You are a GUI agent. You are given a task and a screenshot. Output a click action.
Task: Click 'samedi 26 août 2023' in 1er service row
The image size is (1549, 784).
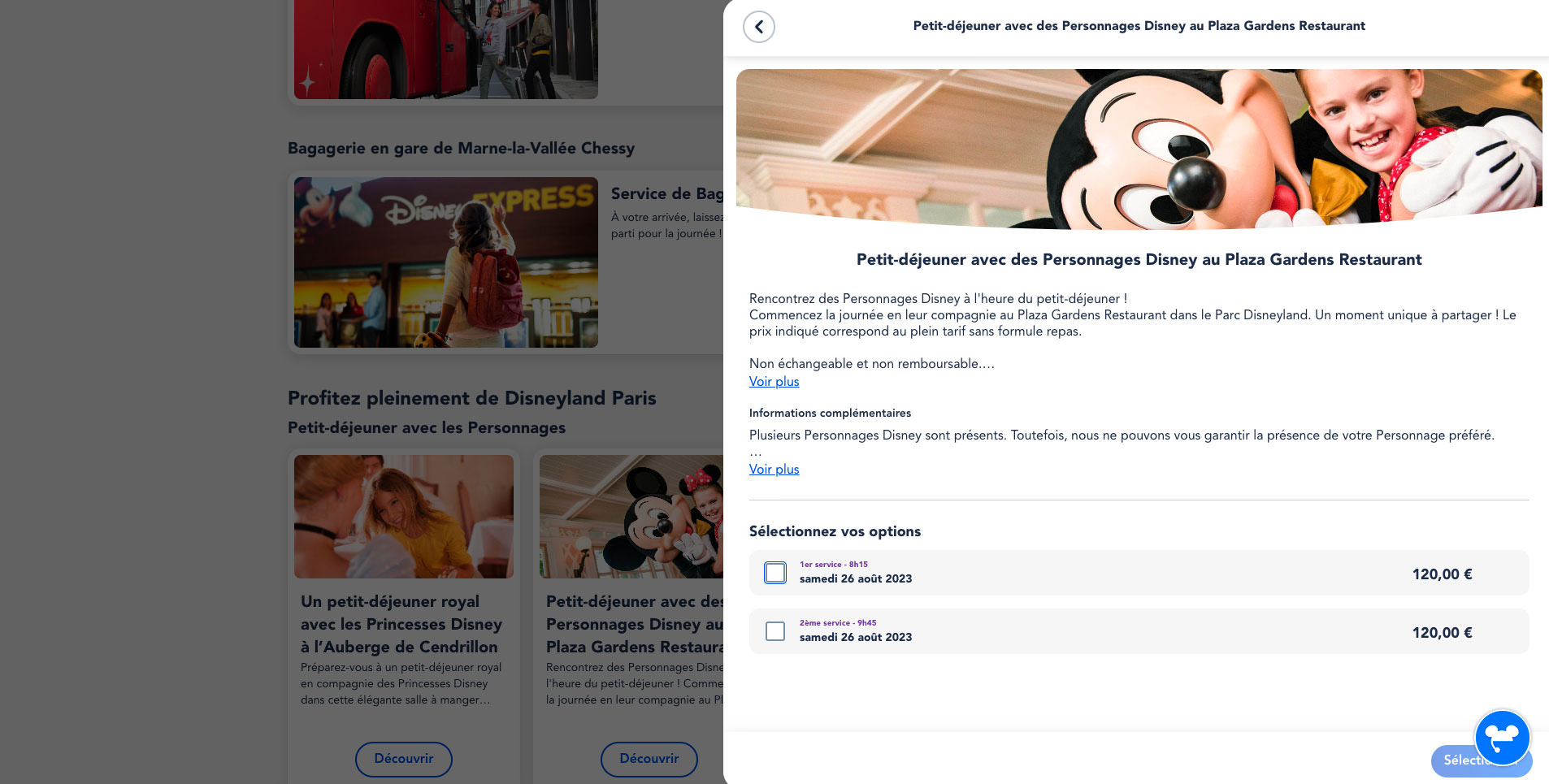pyautogui.click(x=856, y=579)
